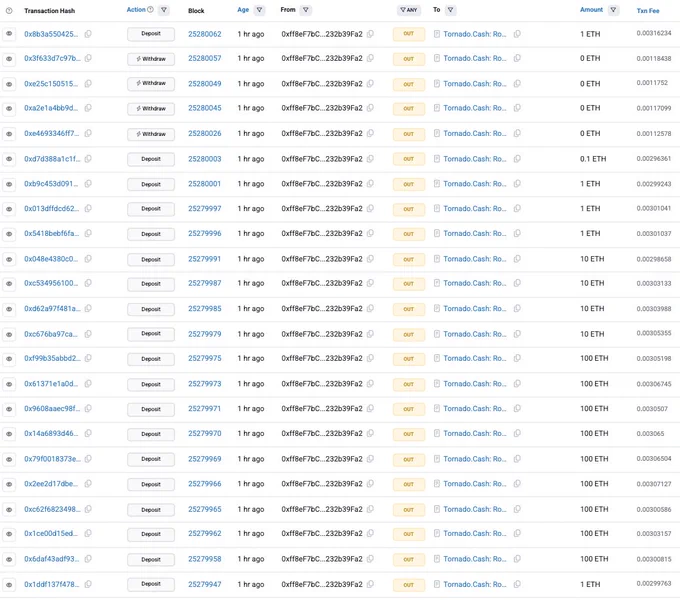The width and height of the screenshot is (680, 600).
Task: Copy Tornado.Cash address in block 25280049 row
Action: tap(517, 84)
